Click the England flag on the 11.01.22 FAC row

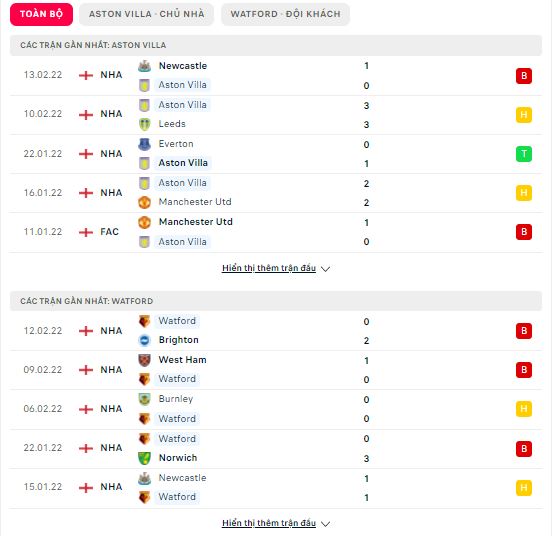click(86, 232)
